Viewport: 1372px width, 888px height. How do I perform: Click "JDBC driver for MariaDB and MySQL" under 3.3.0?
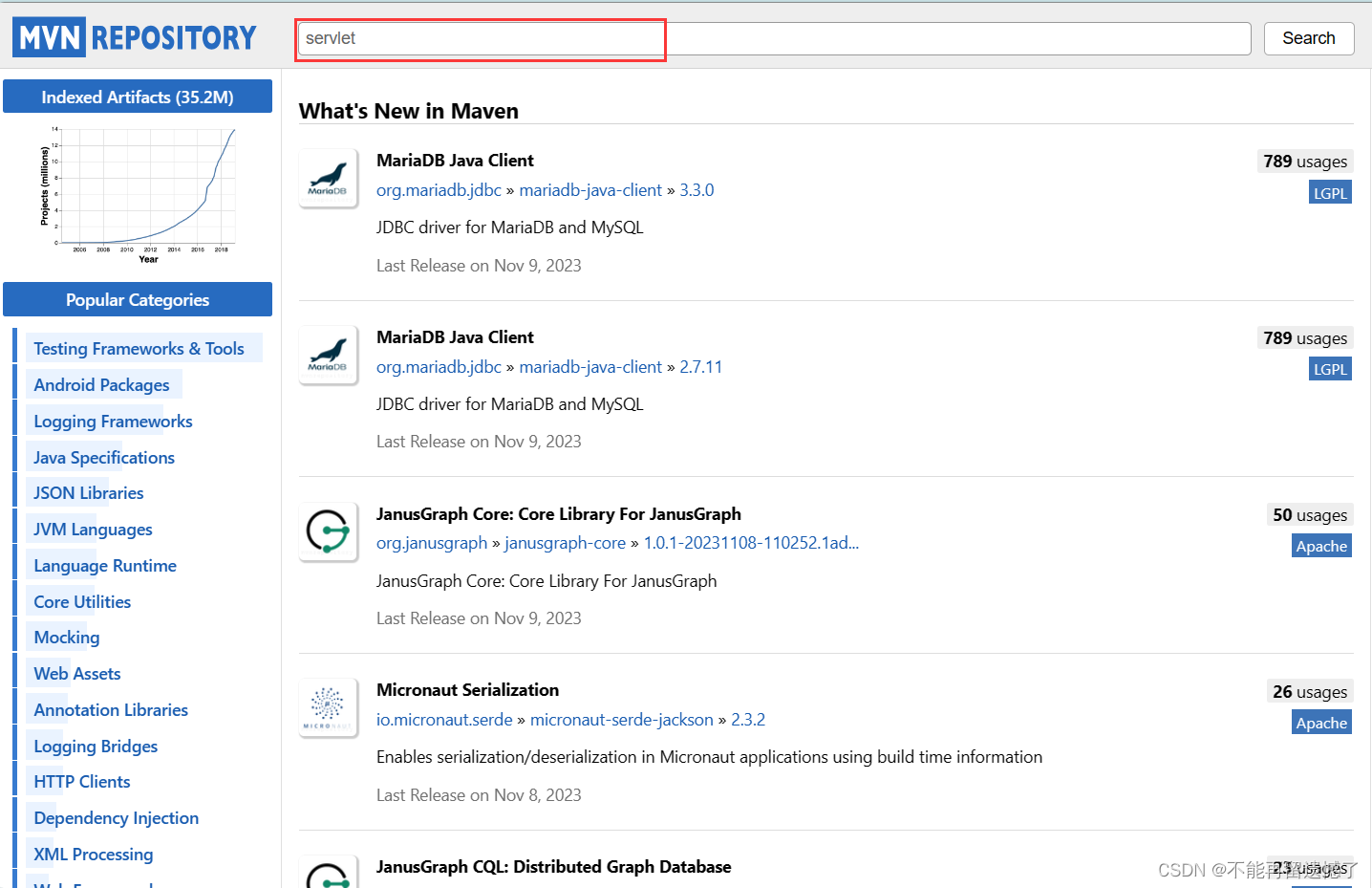[510, 227]
